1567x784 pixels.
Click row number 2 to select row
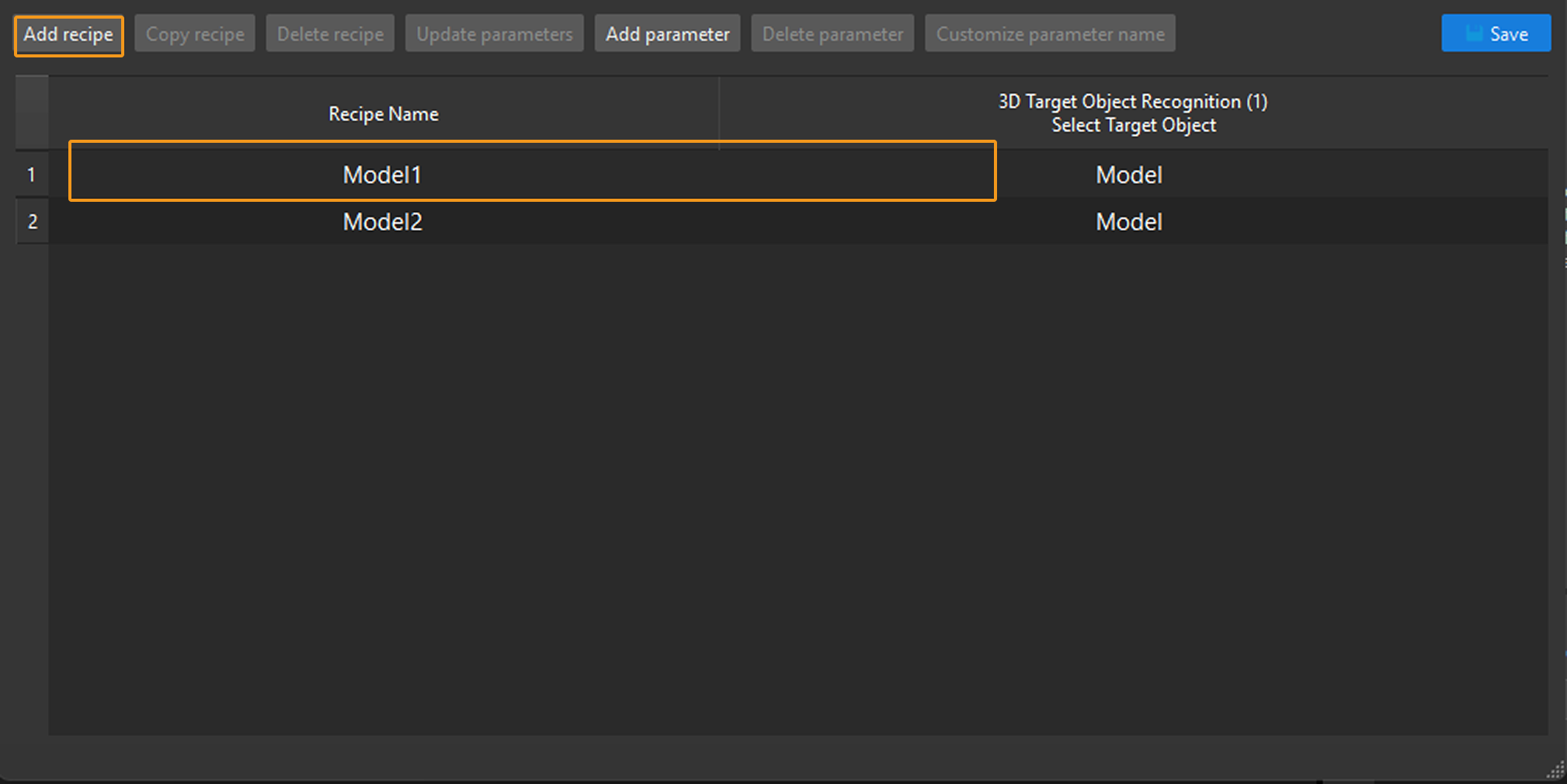pyautogui.click(x=31, y=221)
